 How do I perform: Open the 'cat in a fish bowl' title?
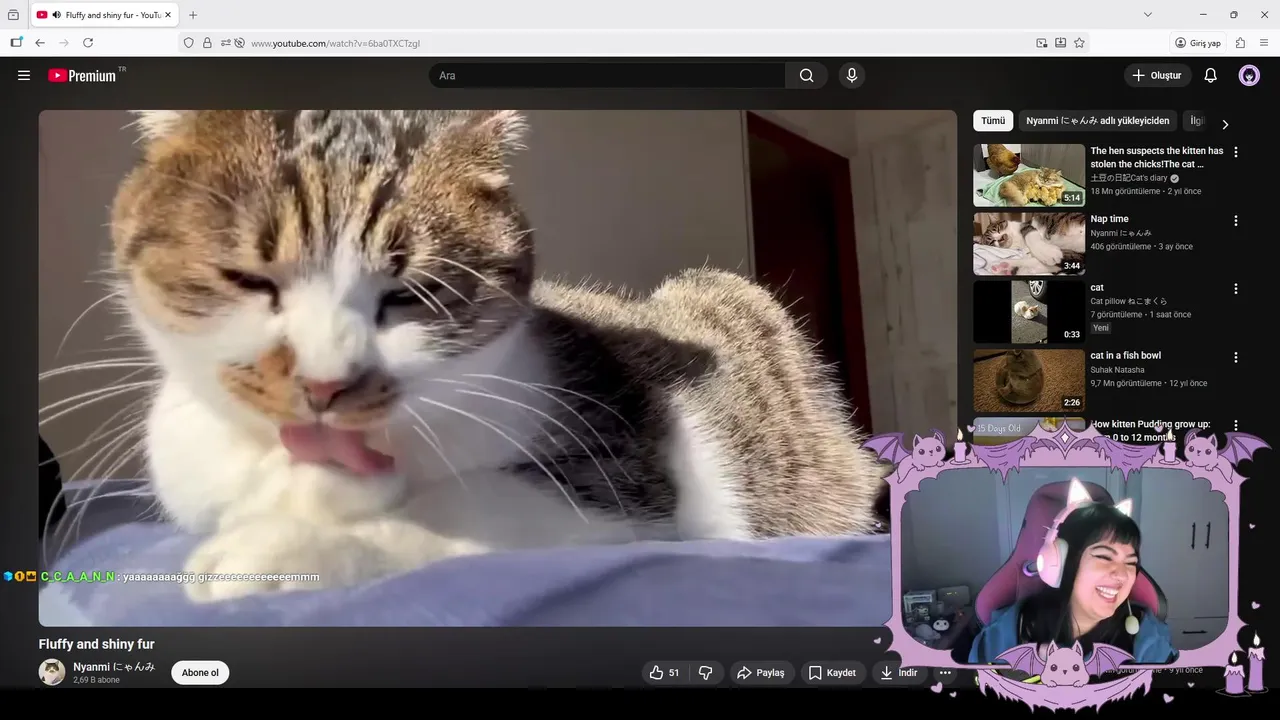pos(1125,355)
